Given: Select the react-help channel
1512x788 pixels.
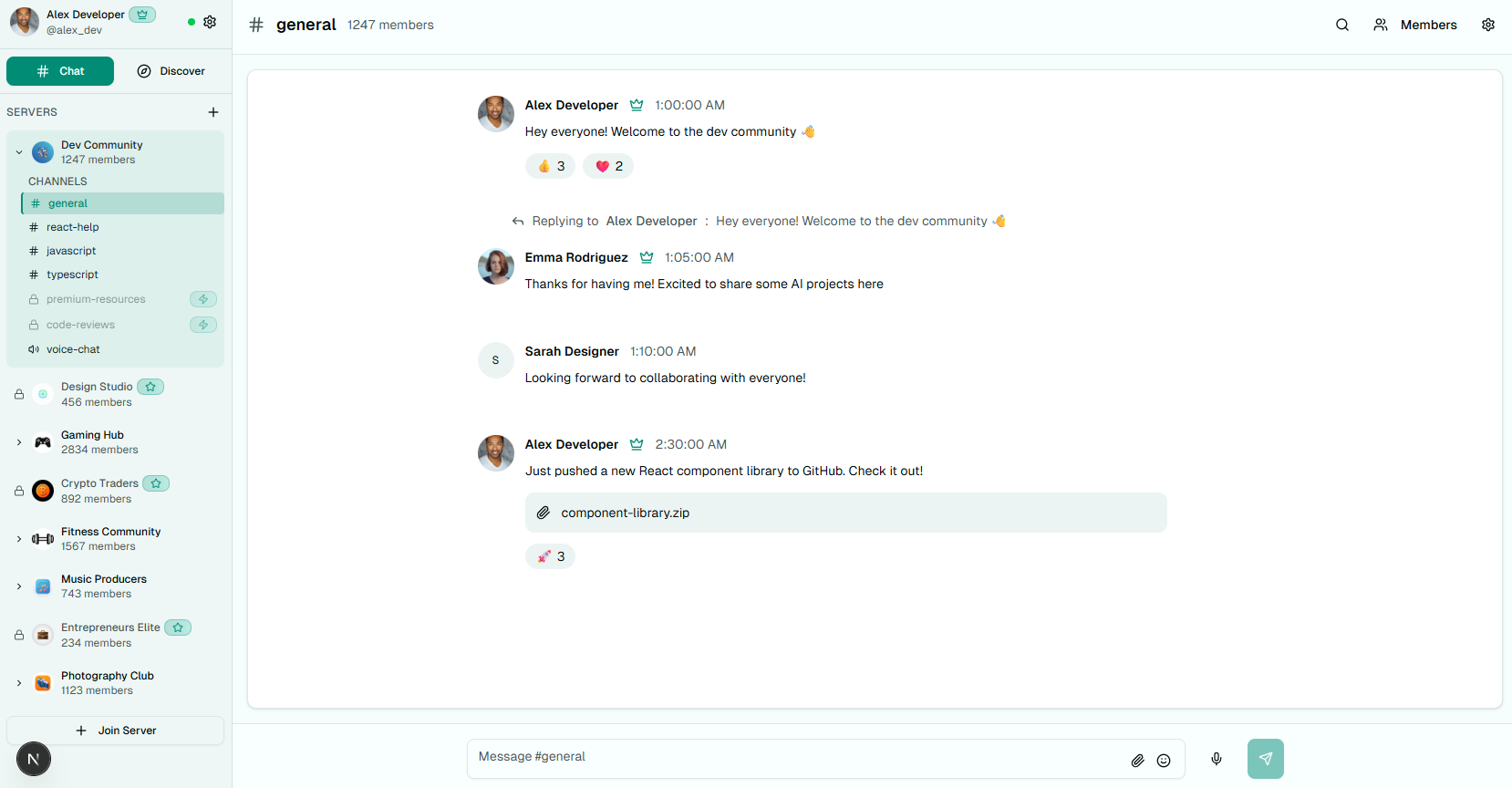Looking at the screenshot, I should click(73, 227).
